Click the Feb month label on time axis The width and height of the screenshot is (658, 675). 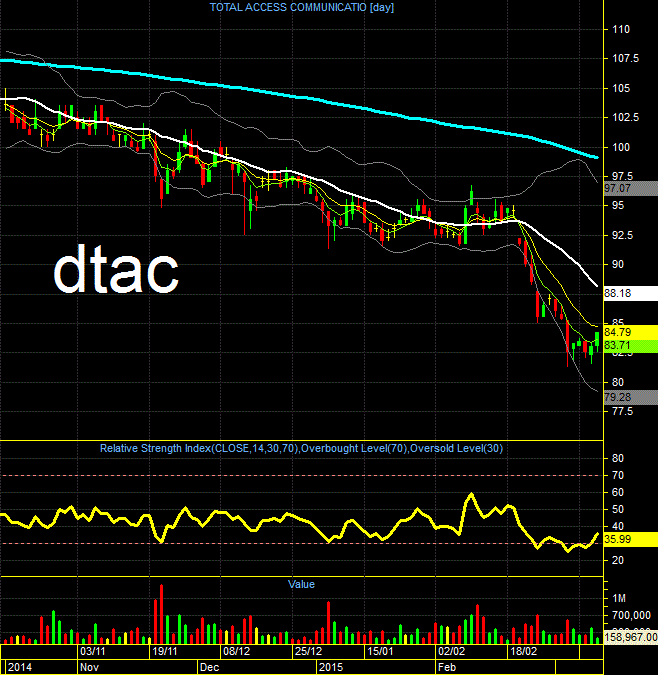(447, 667)
